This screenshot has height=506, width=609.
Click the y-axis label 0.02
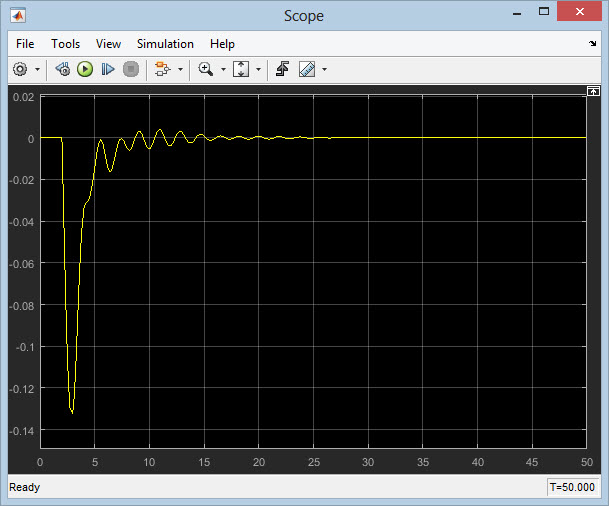click(24, 97)
